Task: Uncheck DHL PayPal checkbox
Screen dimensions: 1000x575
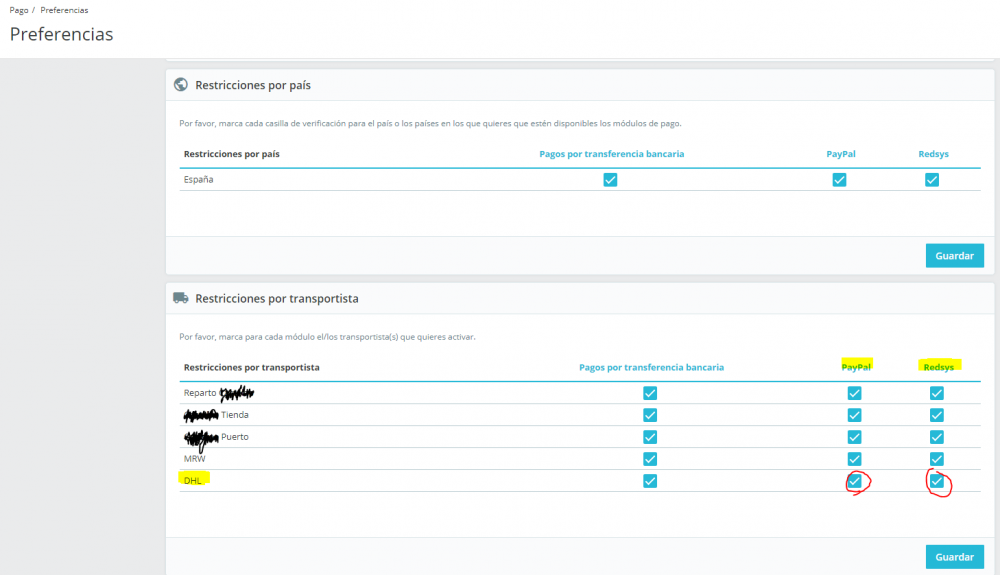Action: pos(855,481)
